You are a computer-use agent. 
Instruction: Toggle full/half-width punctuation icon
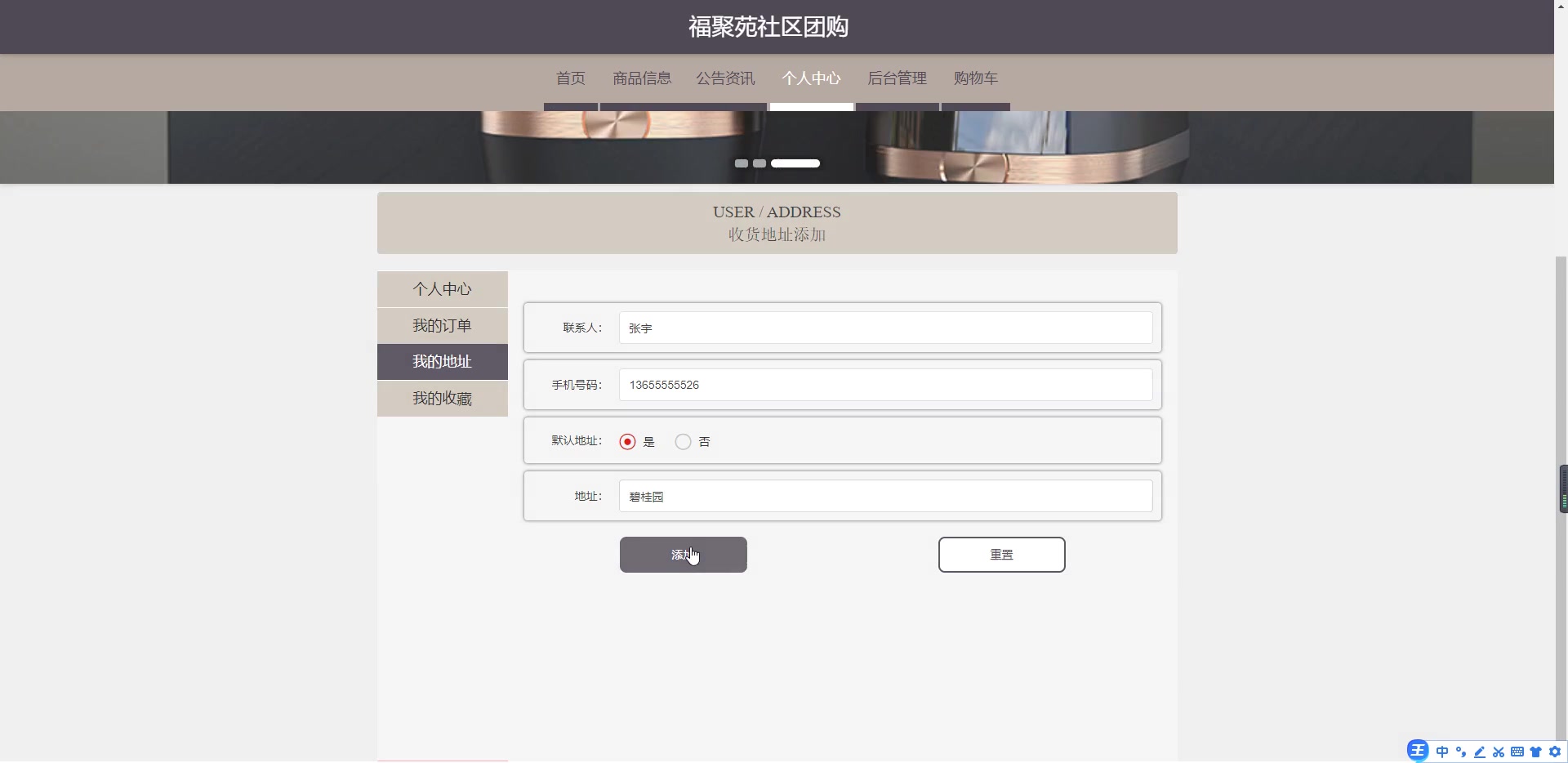point(1461,752)
